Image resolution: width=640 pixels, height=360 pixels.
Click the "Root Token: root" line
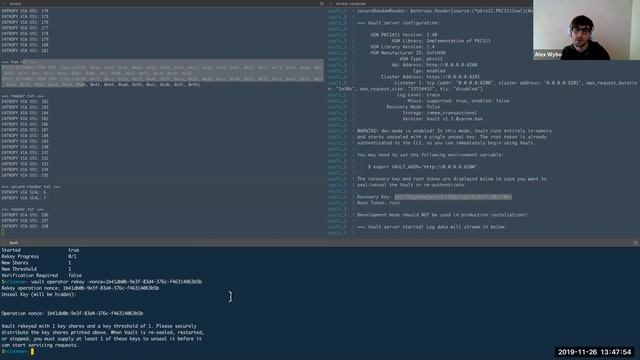[378, 203]
